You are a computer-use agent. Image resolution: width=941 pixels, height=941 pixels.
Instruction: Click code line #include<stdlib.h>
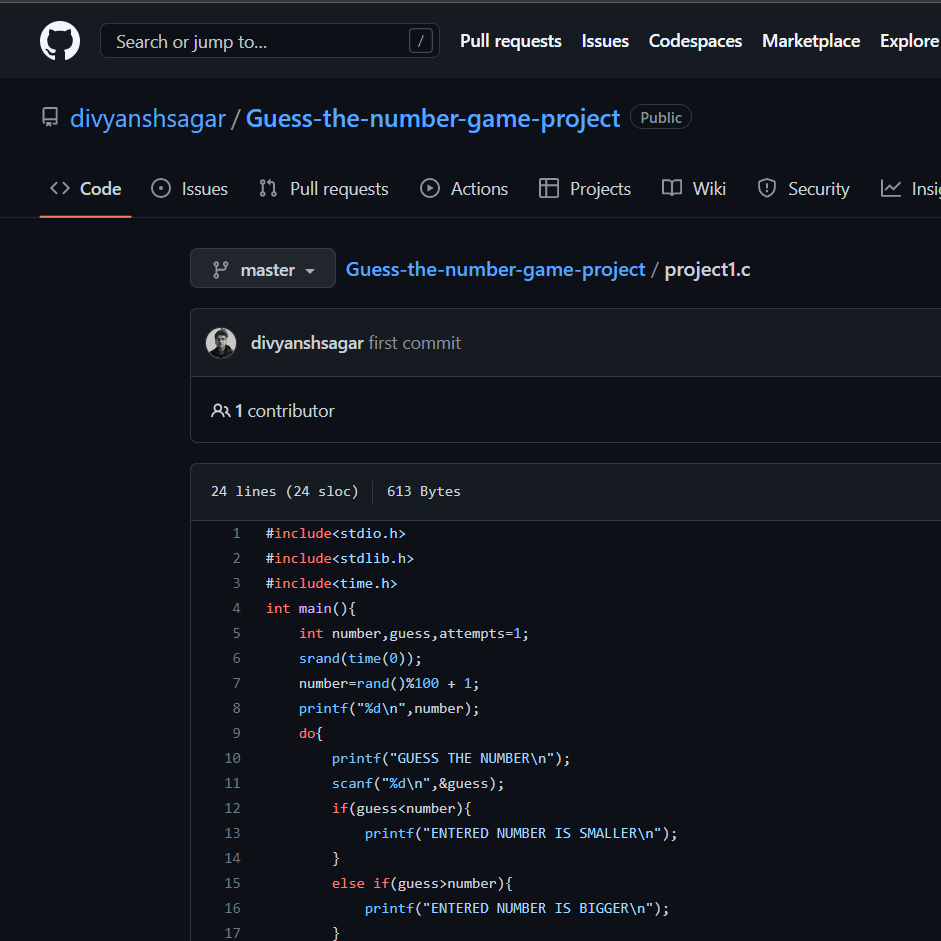[340, 558]
